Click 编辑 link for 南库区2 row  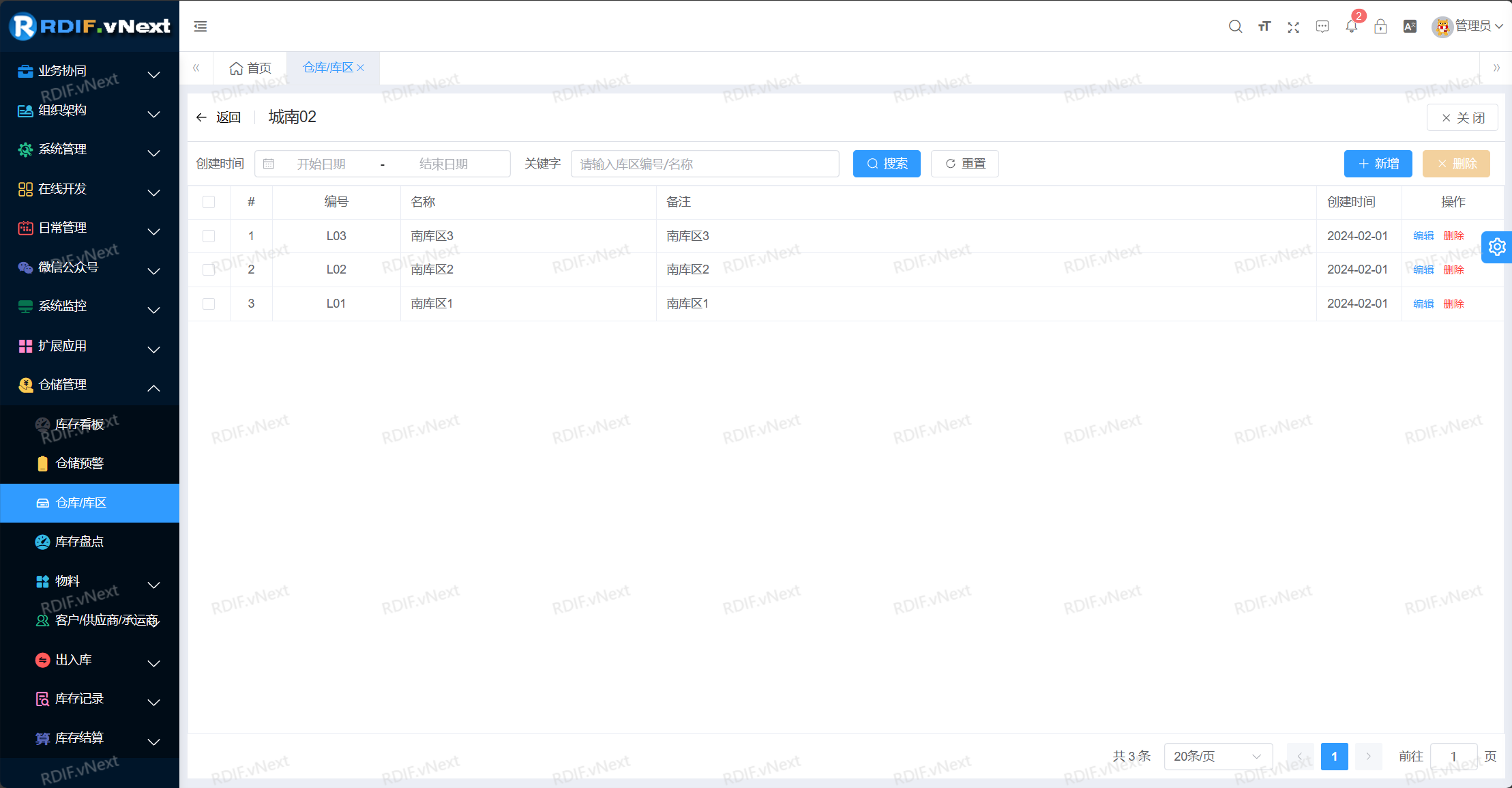pyautogui.click(x=1423, y=270)
